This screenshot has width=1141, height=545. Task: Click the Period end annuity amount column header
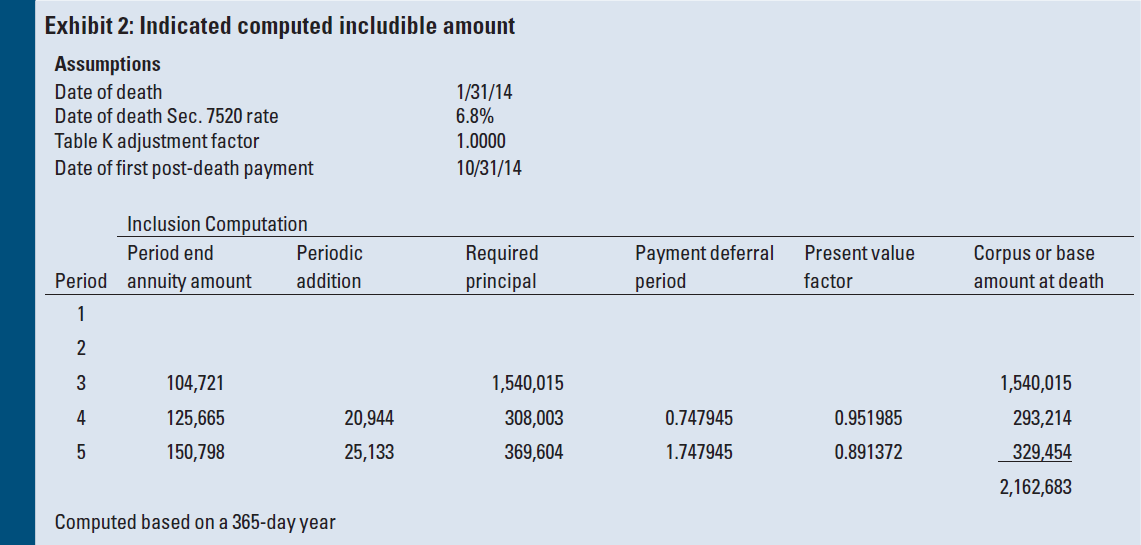coord(189,267)
